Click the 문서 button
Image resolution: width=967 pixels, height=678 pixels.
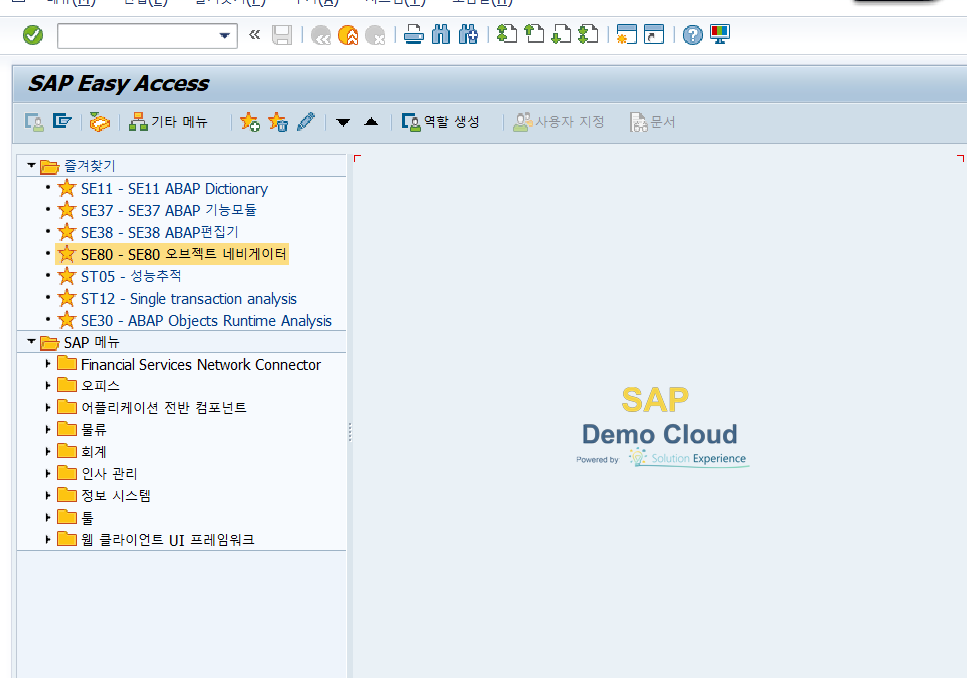652,122
